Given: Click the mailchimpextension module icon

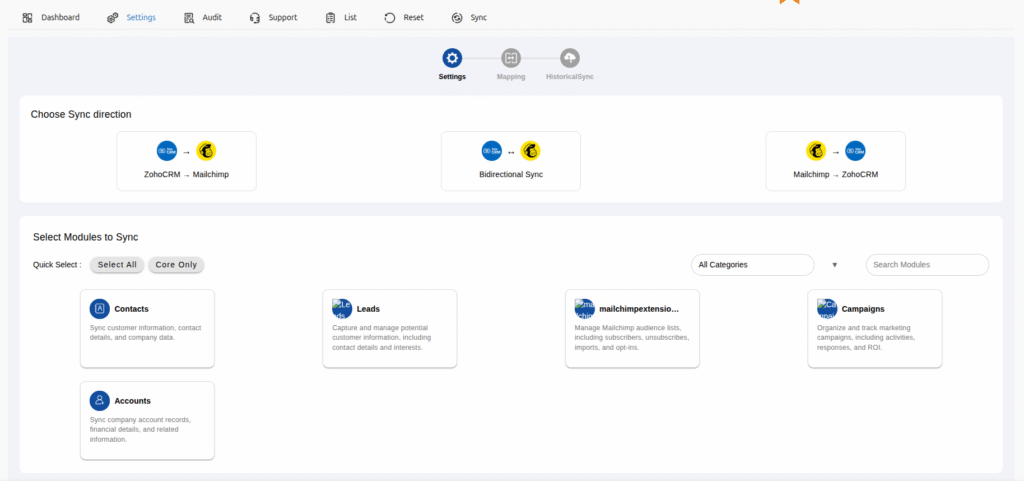Looking at the screenshot, I should (x=584, y=309).
